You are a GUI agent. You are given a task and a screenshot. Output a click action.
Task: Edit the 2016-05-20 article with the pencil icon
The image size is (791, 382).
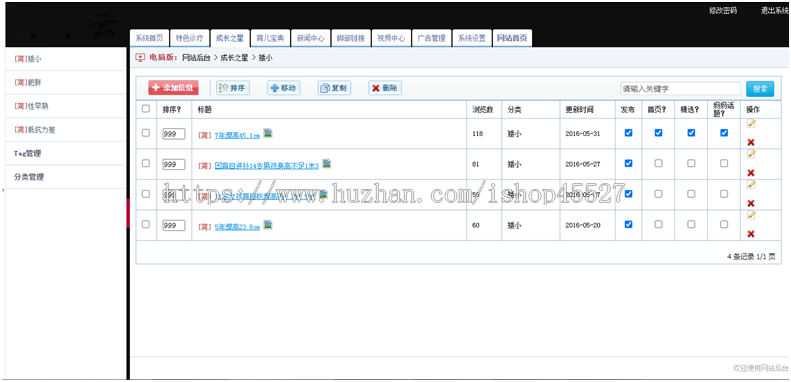pyautogui.click(x=751, y=215)
